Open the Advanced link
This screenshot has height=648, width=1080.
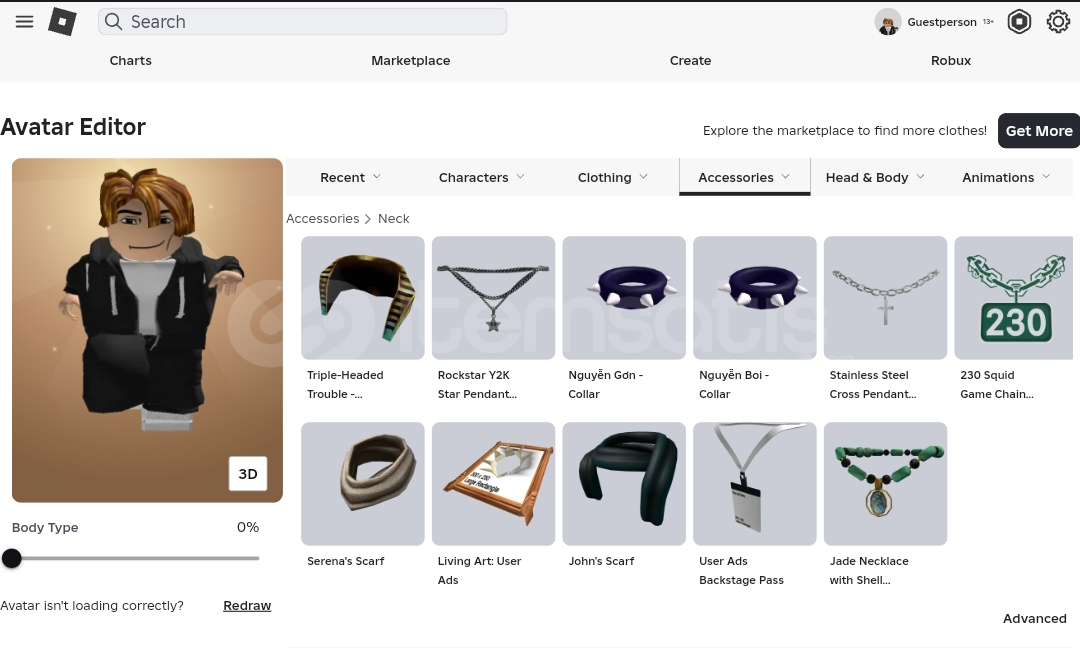[x=1035, y=618]
